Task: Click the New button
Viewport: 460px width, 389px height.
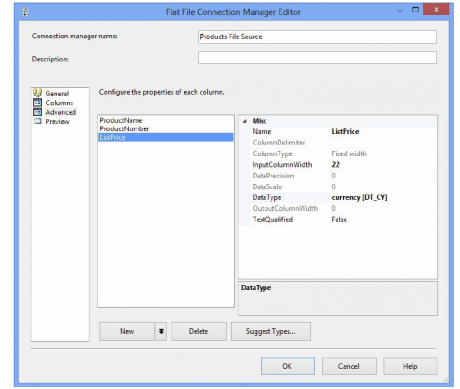Action: 127,331
